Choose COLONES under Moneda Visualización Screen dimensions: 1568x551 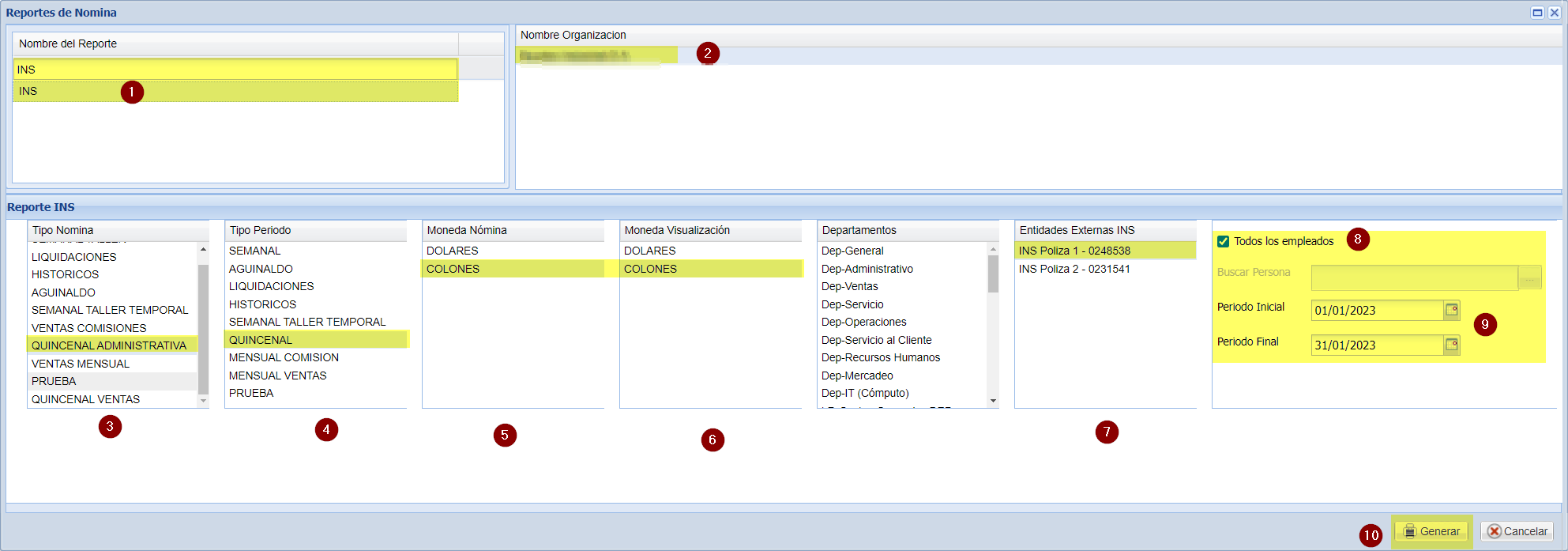tap(711, 269)
